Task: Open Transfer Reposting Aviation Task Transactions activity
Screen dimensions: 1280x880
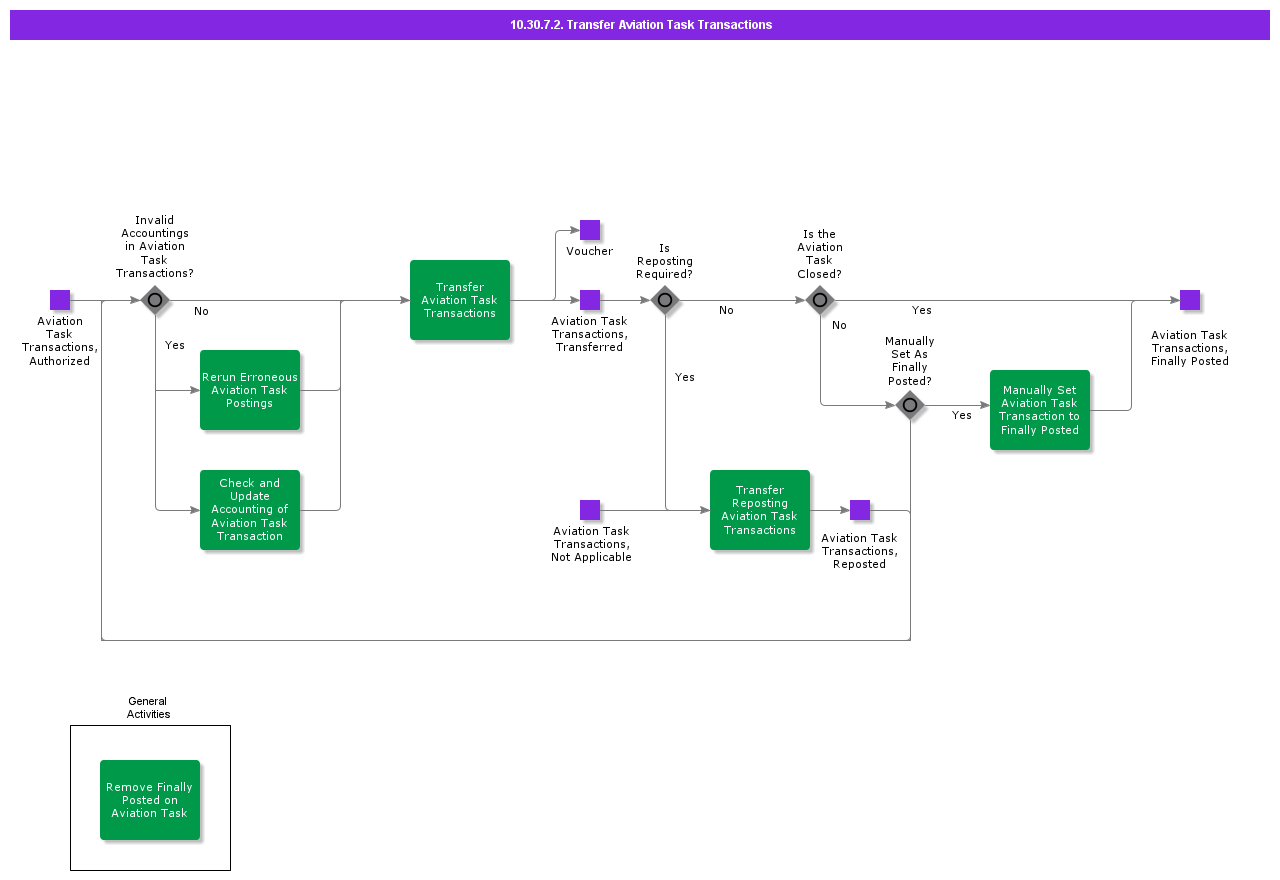Action: tap(760, 510)
